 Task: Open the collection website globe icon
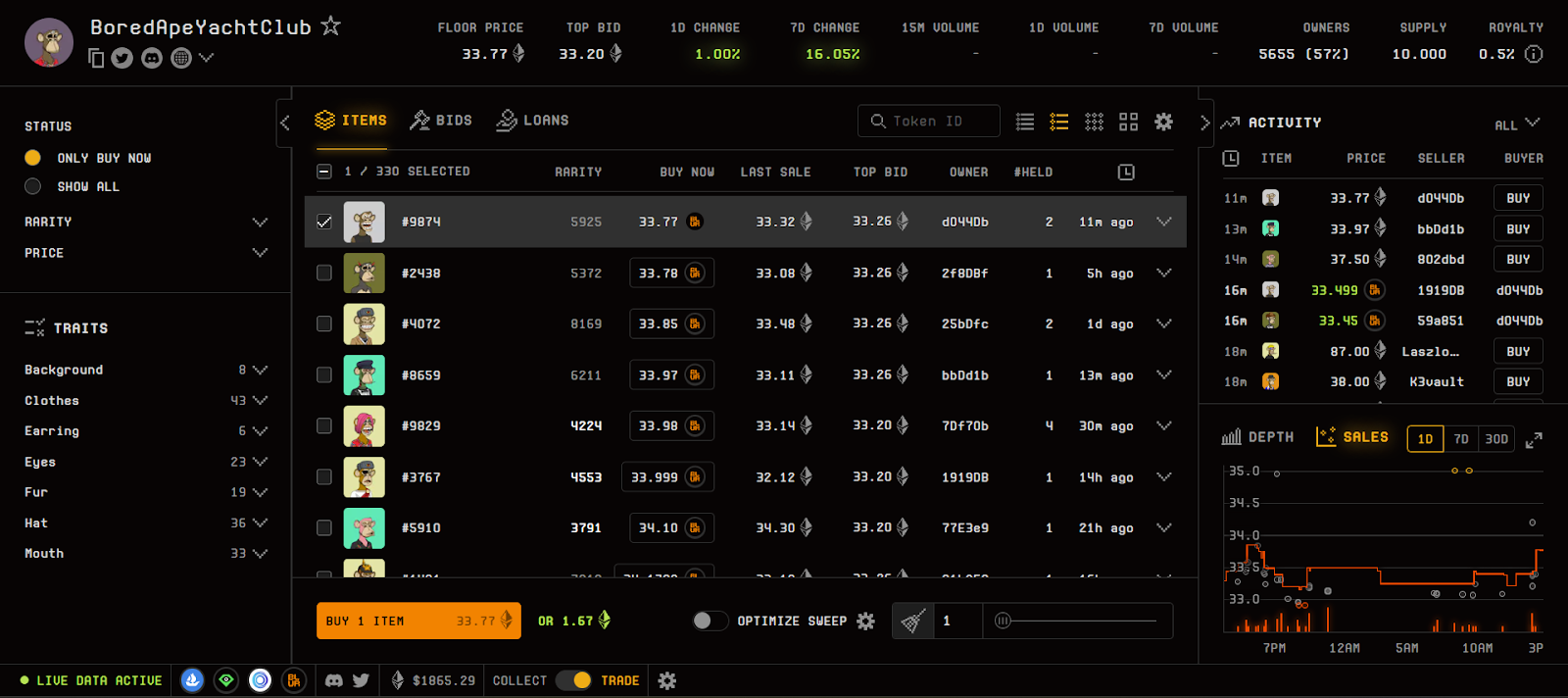[x=180, y=58]
